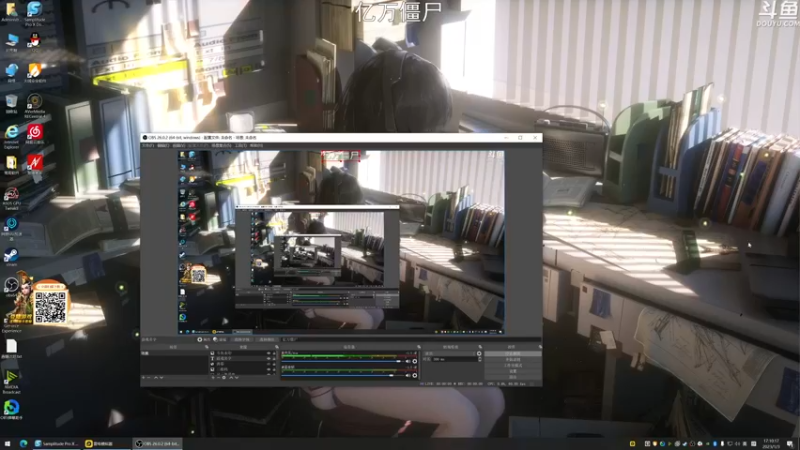Add a new source with plus icon
Image resolution: width=800 pixels, height=450 pixels.
[x=213, y=378]
